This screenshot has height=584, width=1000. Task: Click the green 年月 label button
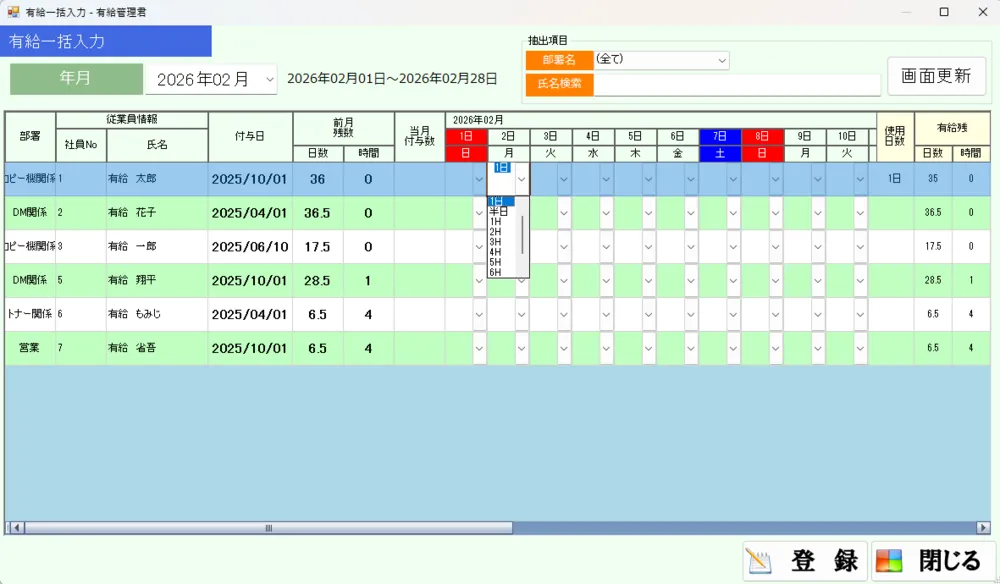[76, 79]
